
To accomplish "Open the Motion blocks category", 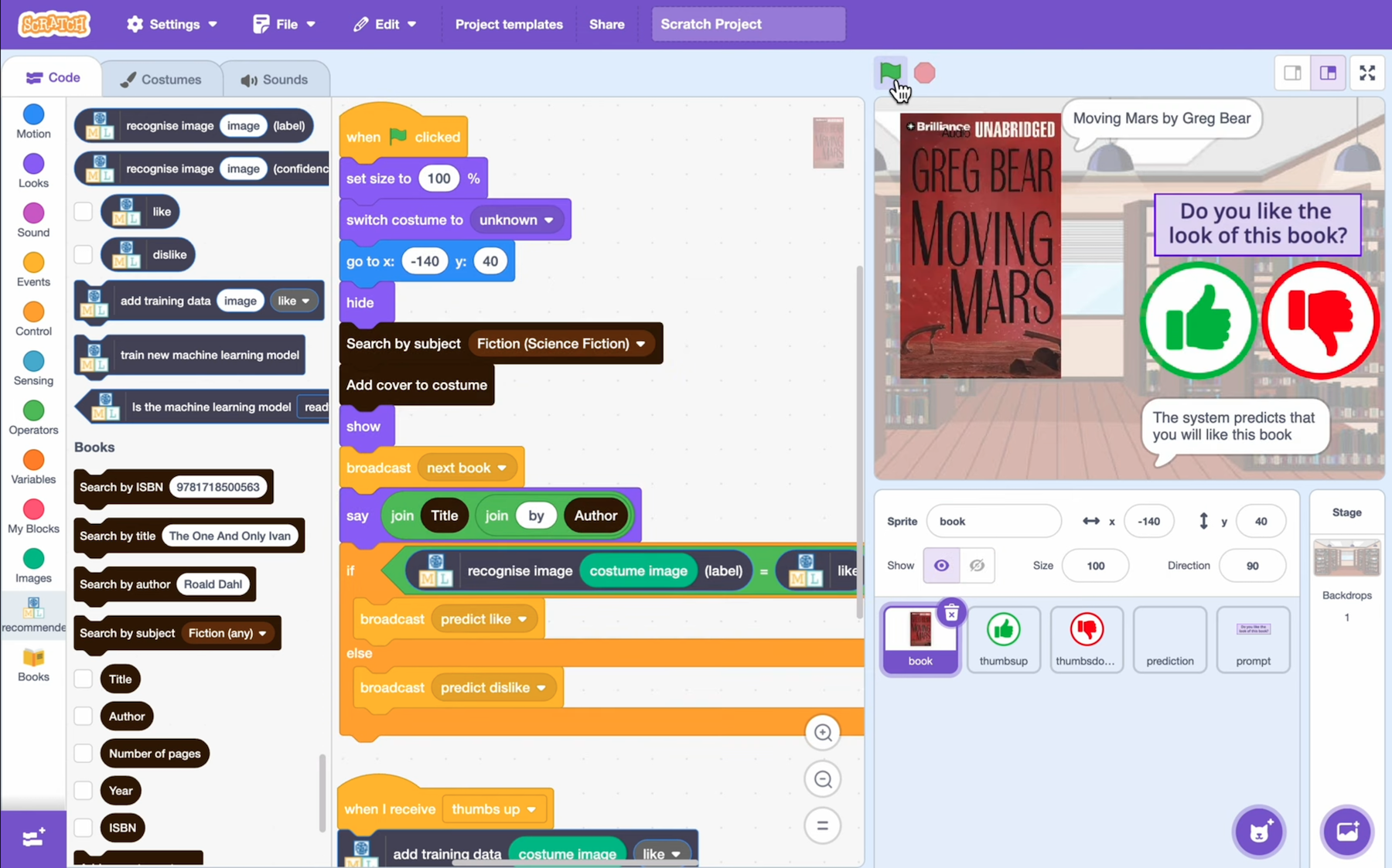I will 33,121.
